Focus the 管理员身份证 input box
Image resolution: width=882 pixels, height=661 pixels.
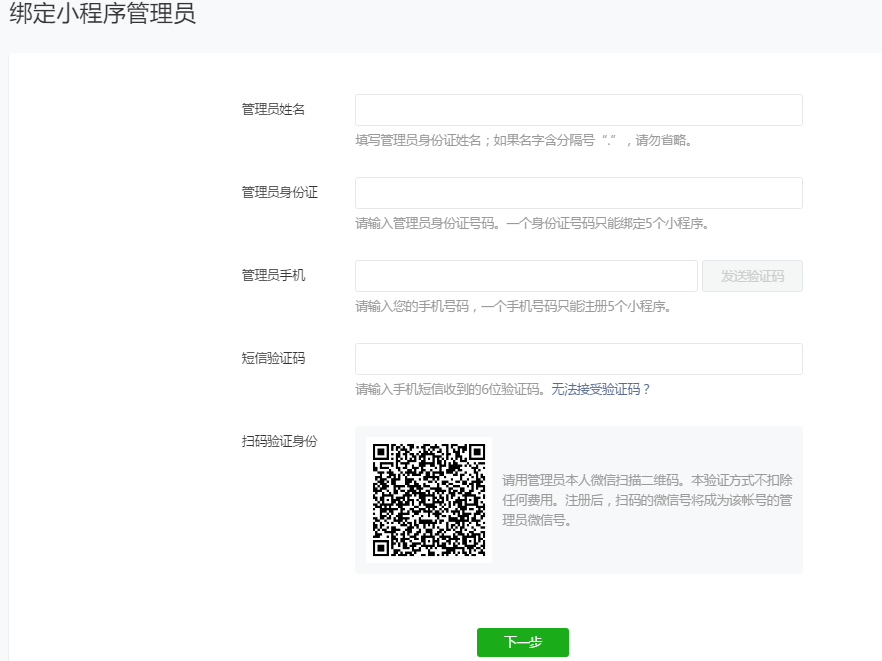[x=578, y=193]
